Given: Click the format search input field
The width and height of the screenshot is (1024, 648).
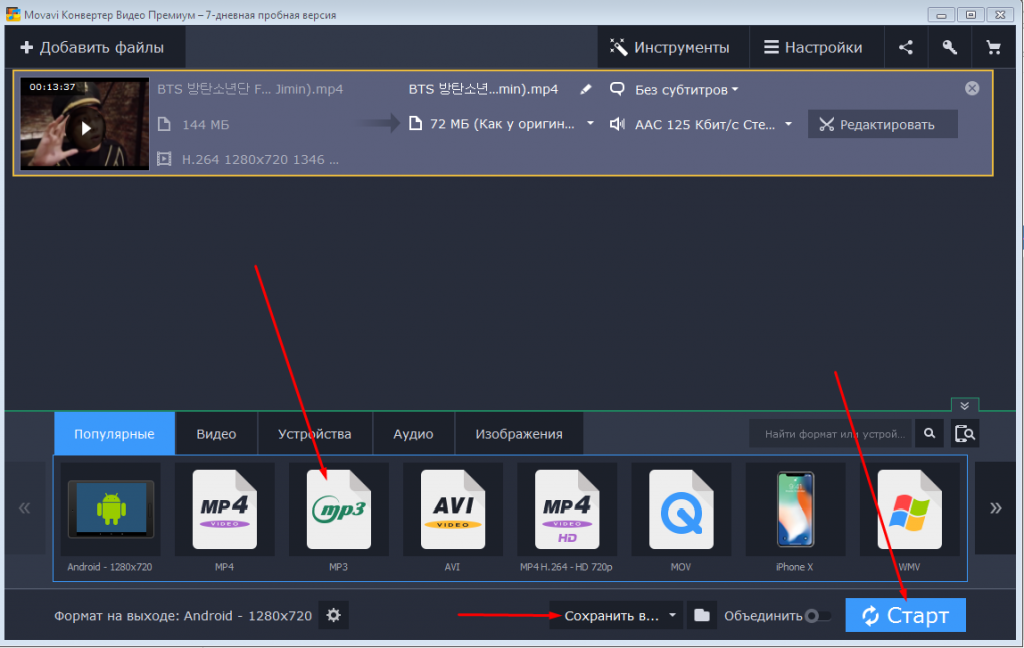Looking at the screenshot, I should coord(831,434).
